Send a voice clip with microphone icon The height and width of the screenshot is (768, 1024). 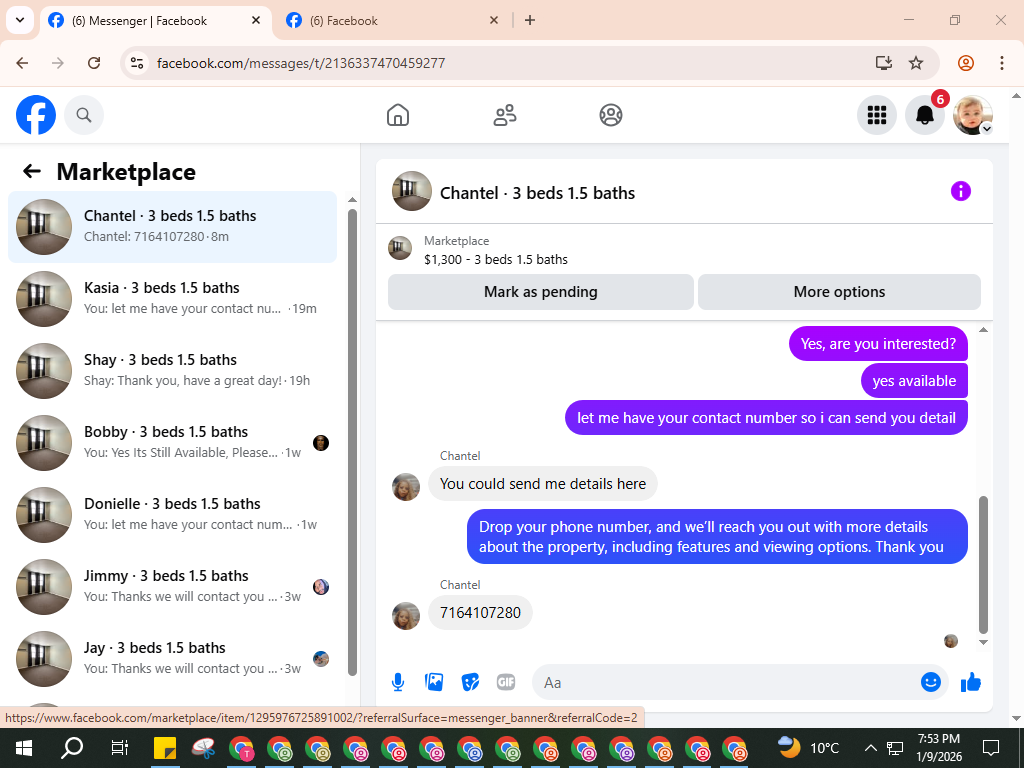(x=398, y=682)
